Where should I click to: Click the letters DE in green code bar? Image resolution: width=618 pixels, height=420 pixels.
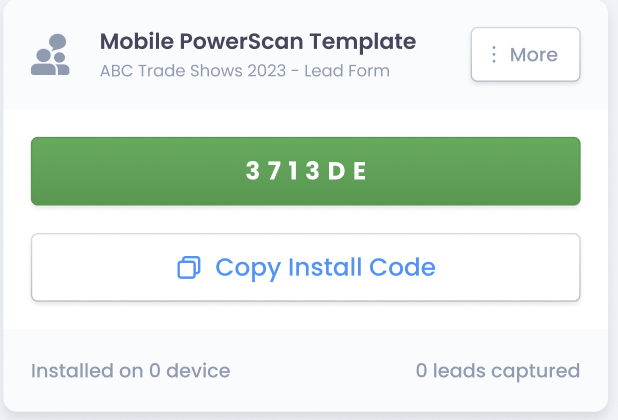[347, 171]
